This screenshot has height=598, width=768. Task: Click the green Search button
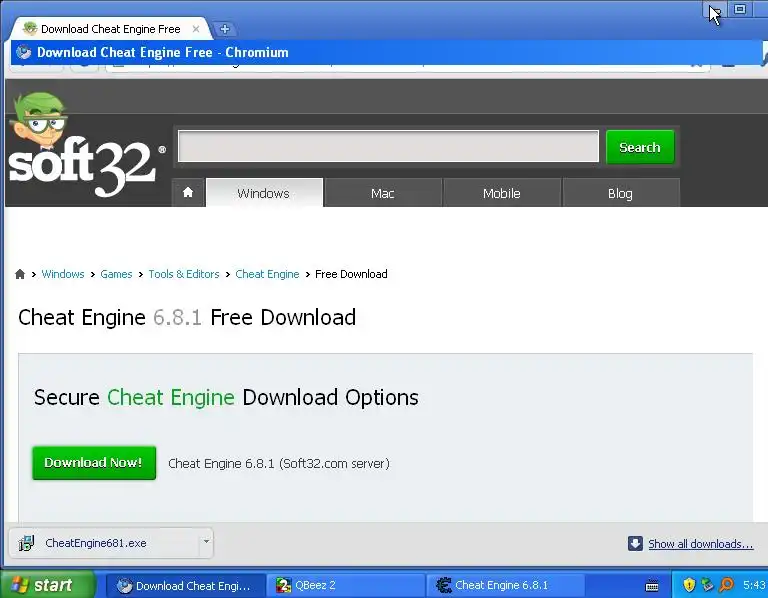(x=640, y=147)
